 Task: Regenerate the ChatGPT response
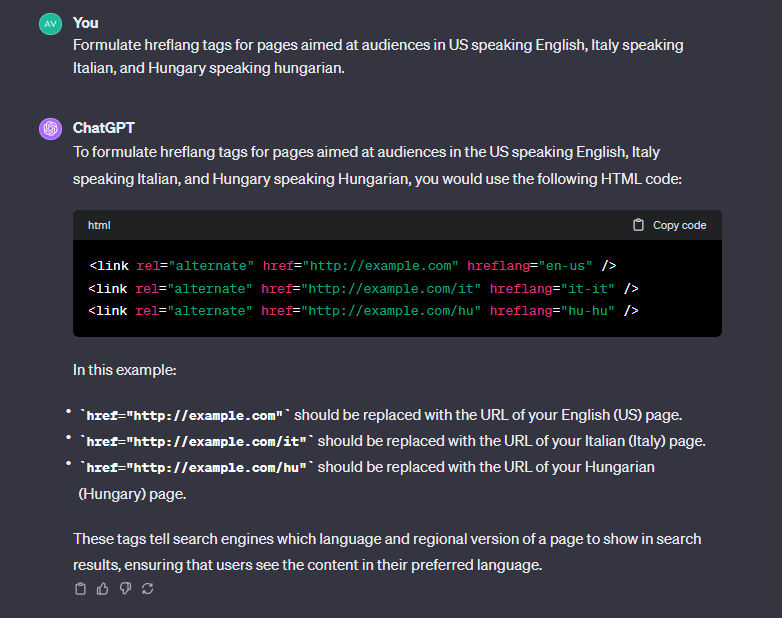tap(148, 589)
